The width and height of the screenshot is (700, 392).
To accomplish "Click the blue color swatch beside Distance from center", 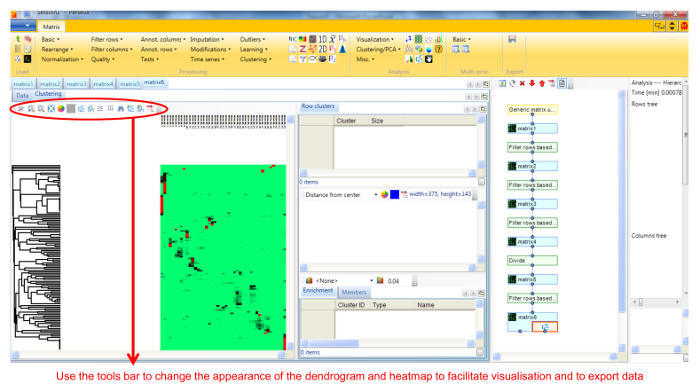I will pyautogui.click(x=394, y=195).
